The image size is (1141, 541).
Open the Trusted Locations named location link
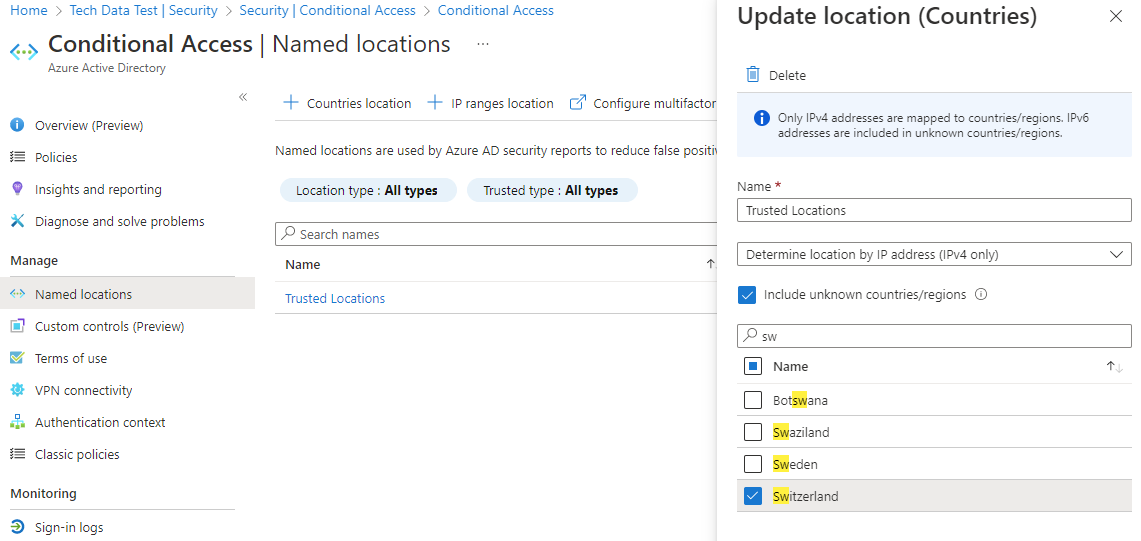335,299
